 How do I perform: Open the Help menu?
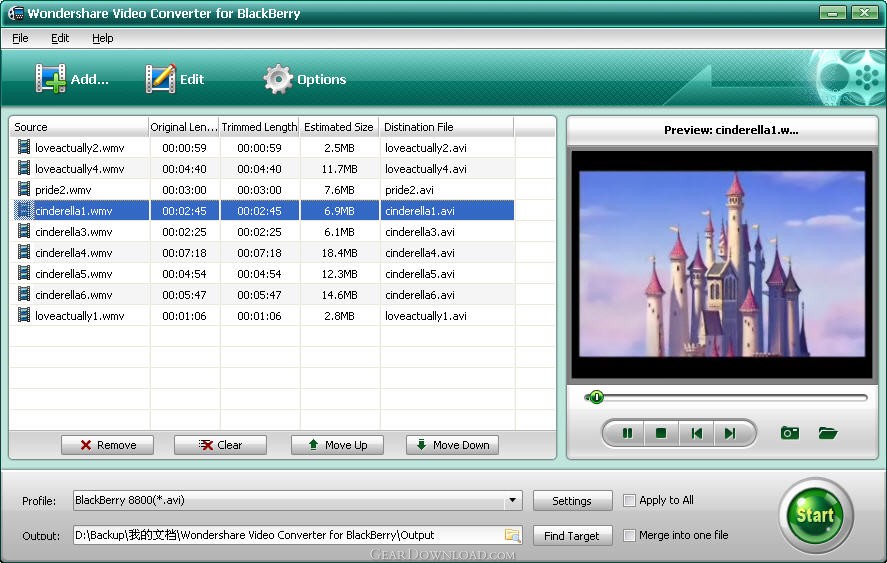click(x=102, y=38)
